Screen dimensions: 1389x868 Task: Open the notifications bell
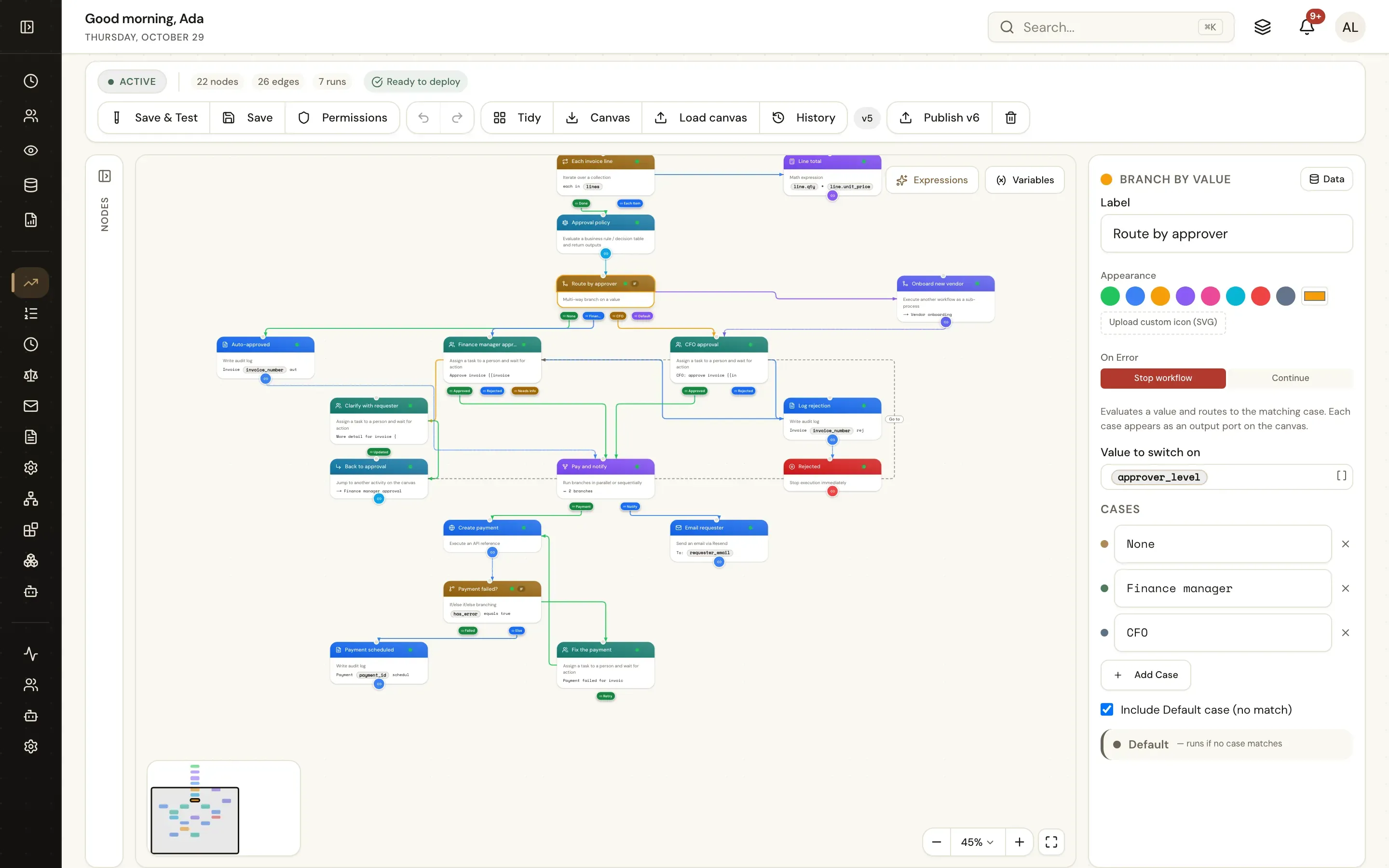click(x=1307, y=27)
